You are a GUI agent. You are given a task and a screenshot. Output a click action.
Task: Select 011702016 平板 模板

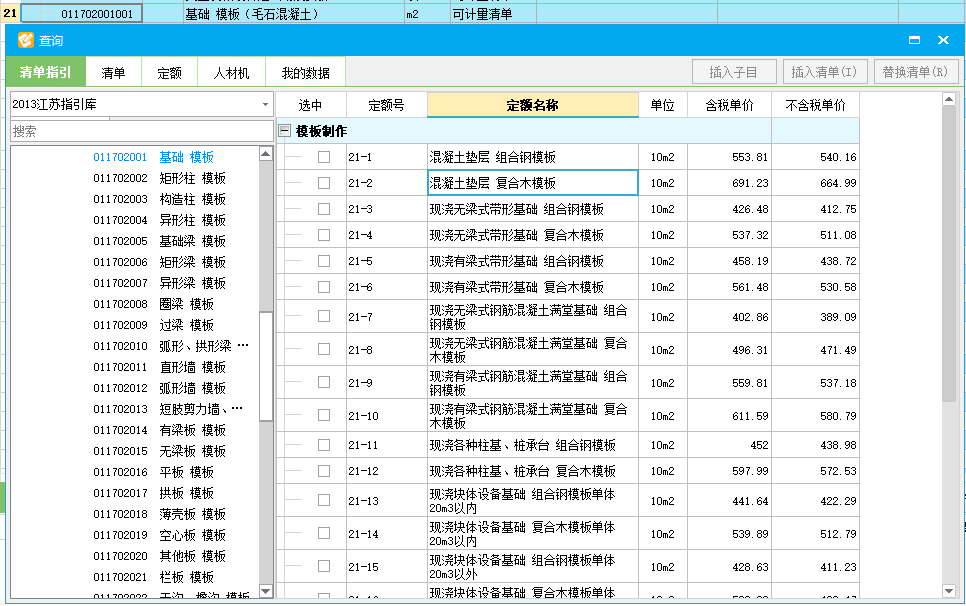click(x=153, y=472)
